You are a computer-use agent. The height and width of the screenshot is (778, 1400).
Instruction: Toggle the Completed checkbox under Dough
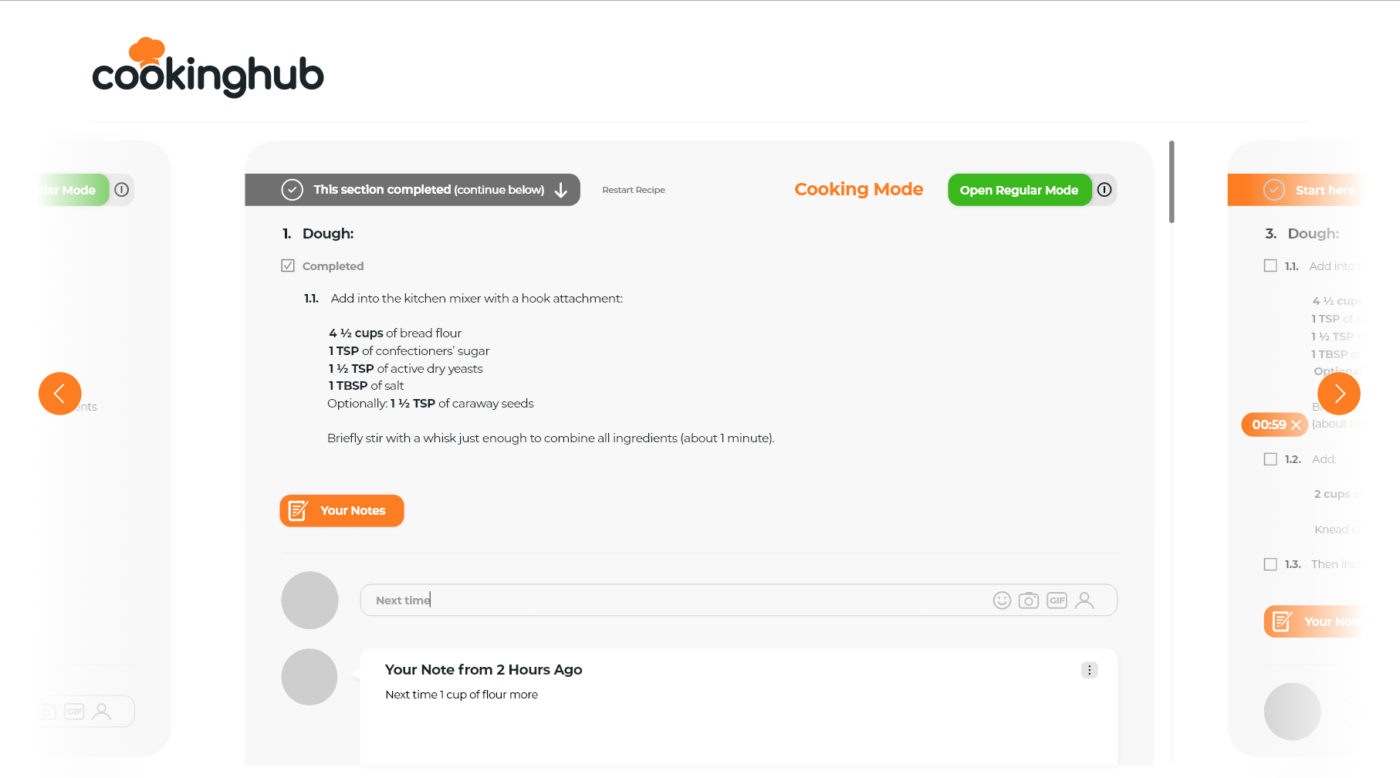288,266
